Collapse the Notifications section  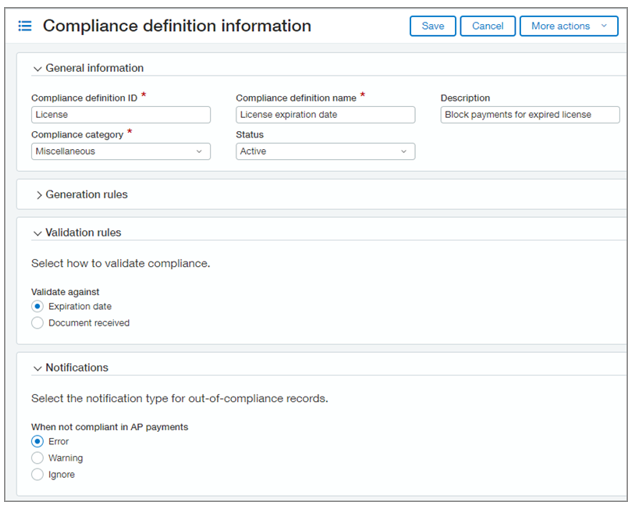38,368
